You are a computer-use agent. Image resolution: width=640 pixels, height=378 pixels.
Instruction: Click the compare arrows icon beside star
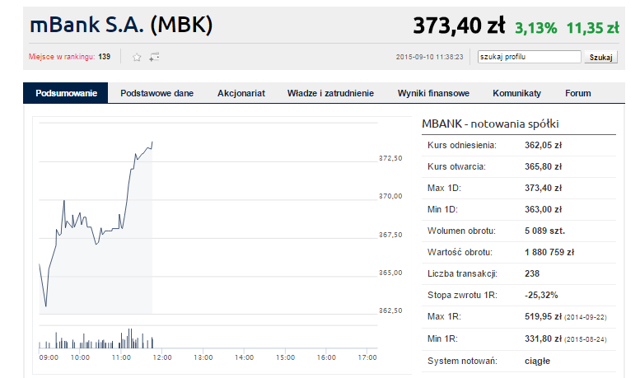pyautogui.click(x=154, y=57)
